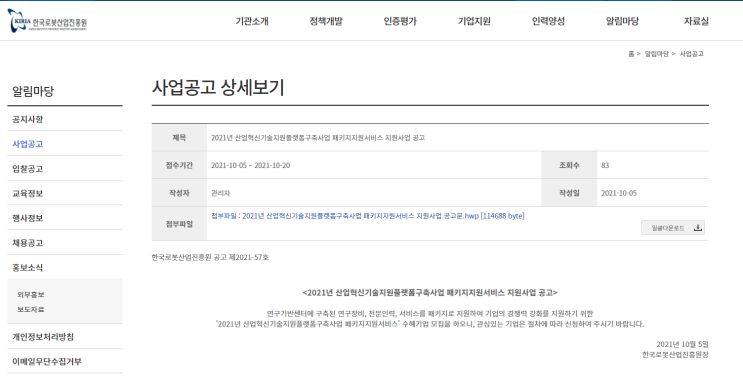This screenshot has width=743, height=389.
Task: Click the 일괄다운로드 button
Action: tap(673, 228)
